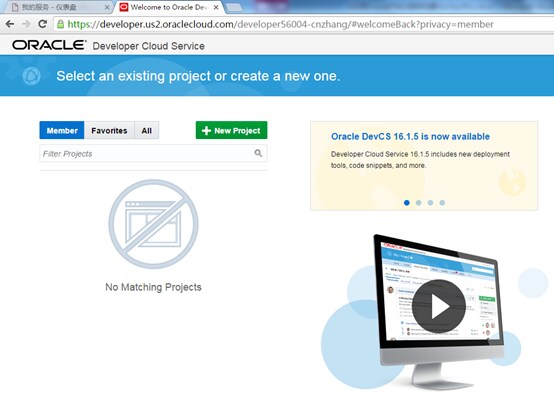Select the fourth carousel dot
This screenshot has width=554, height=401.
click(x=442, y=202)
